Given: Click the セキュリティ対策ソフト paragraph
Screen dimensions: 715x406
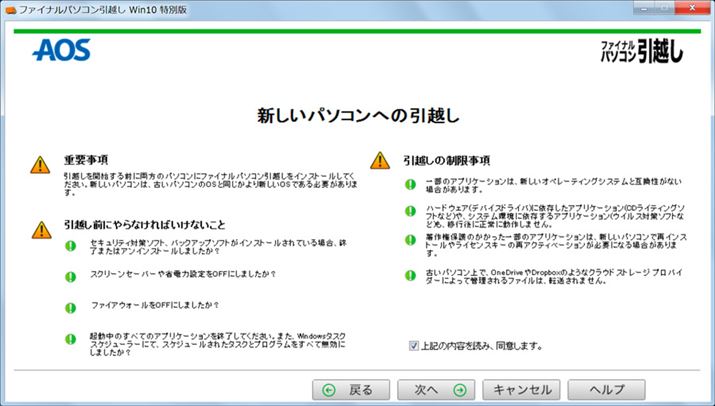Looking at the screenshot, I should click(218, 247).
